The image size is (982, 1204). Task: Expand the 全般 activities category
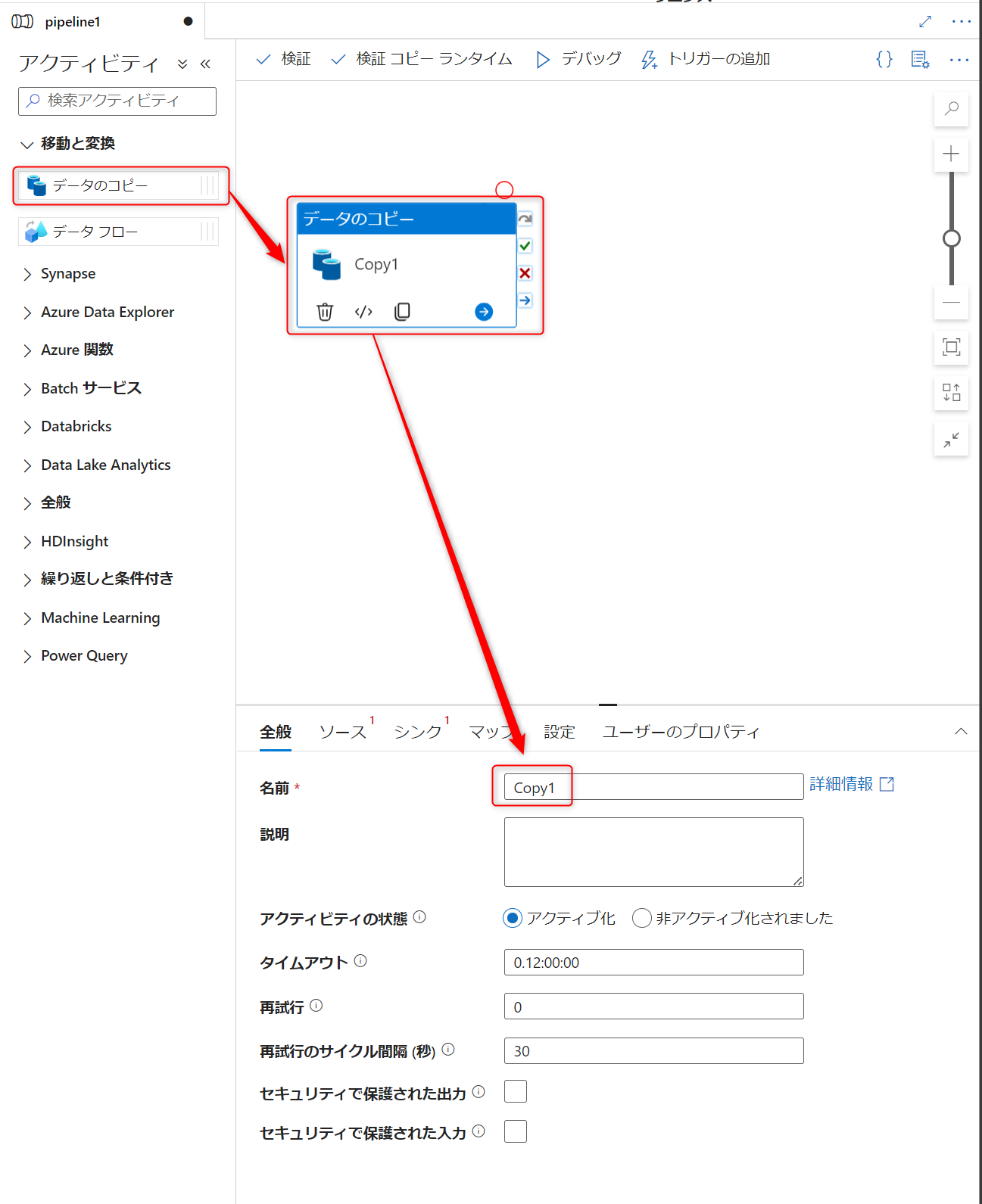[47, 503]
